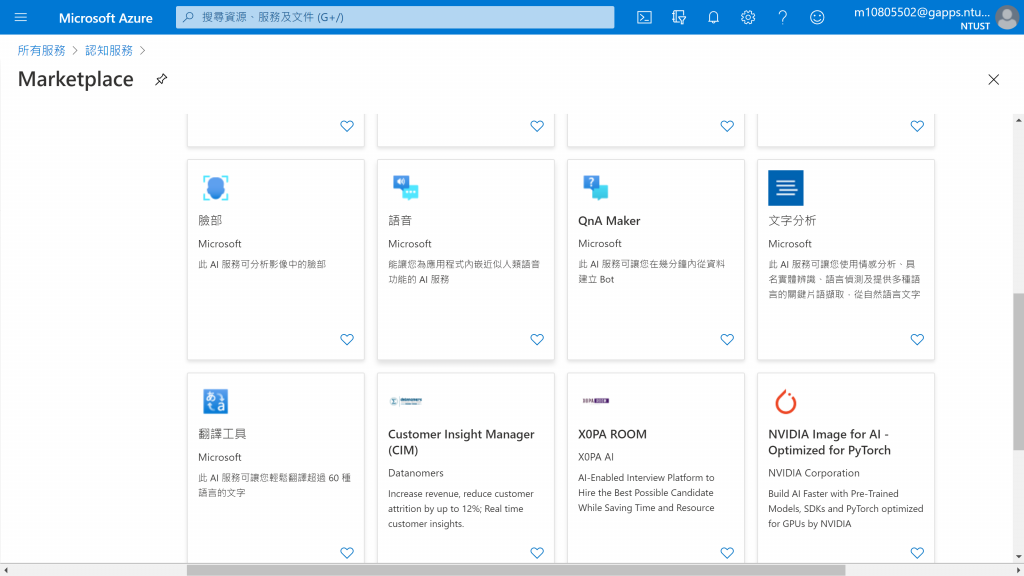Open Cloud Shell from the top bar
Screen dimensions: 1024x576
coord(644,18)
